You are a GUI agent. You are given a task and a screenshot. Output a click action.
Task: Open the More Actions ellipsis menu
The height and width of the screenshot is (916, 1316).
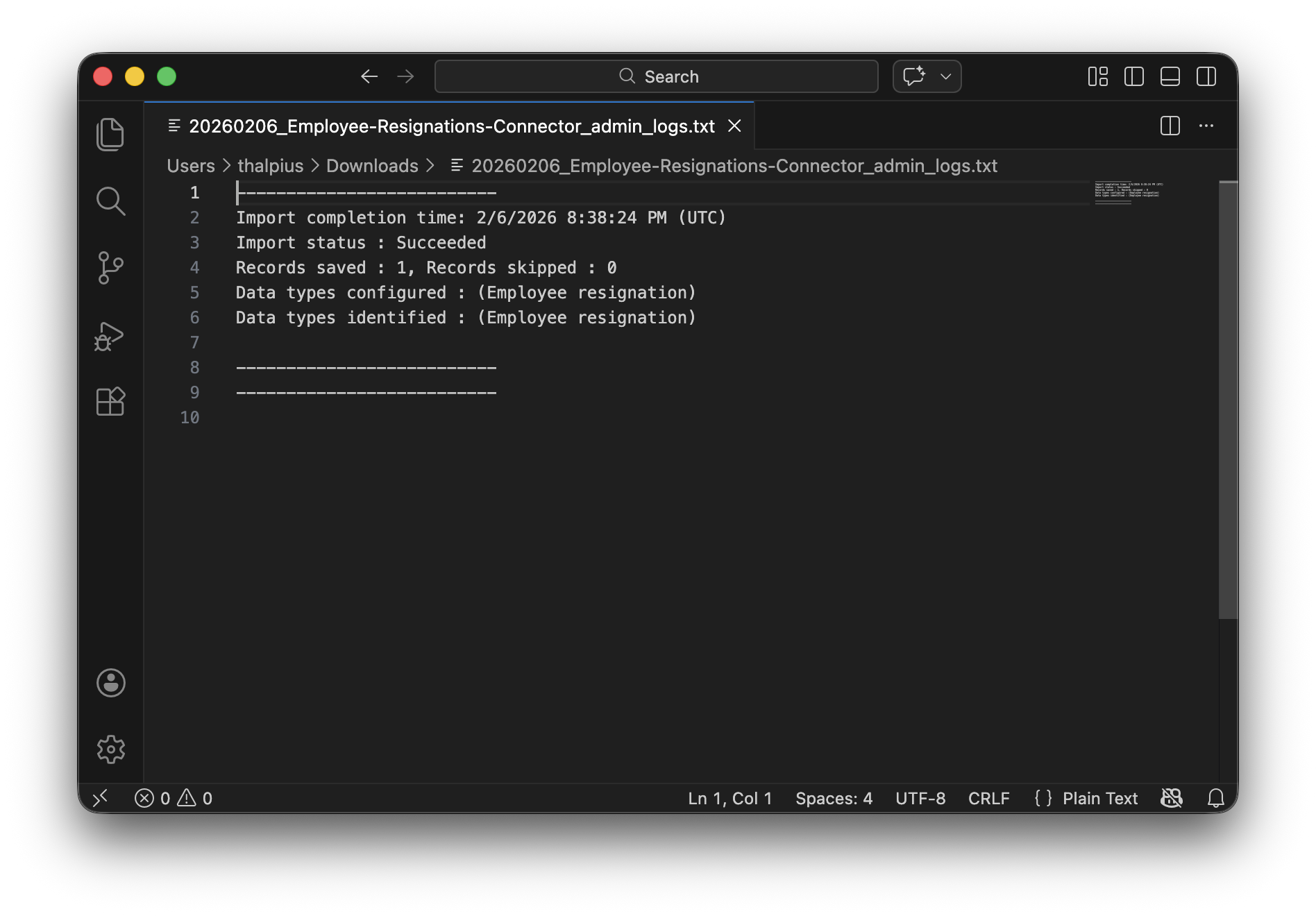pos(1206,126)
